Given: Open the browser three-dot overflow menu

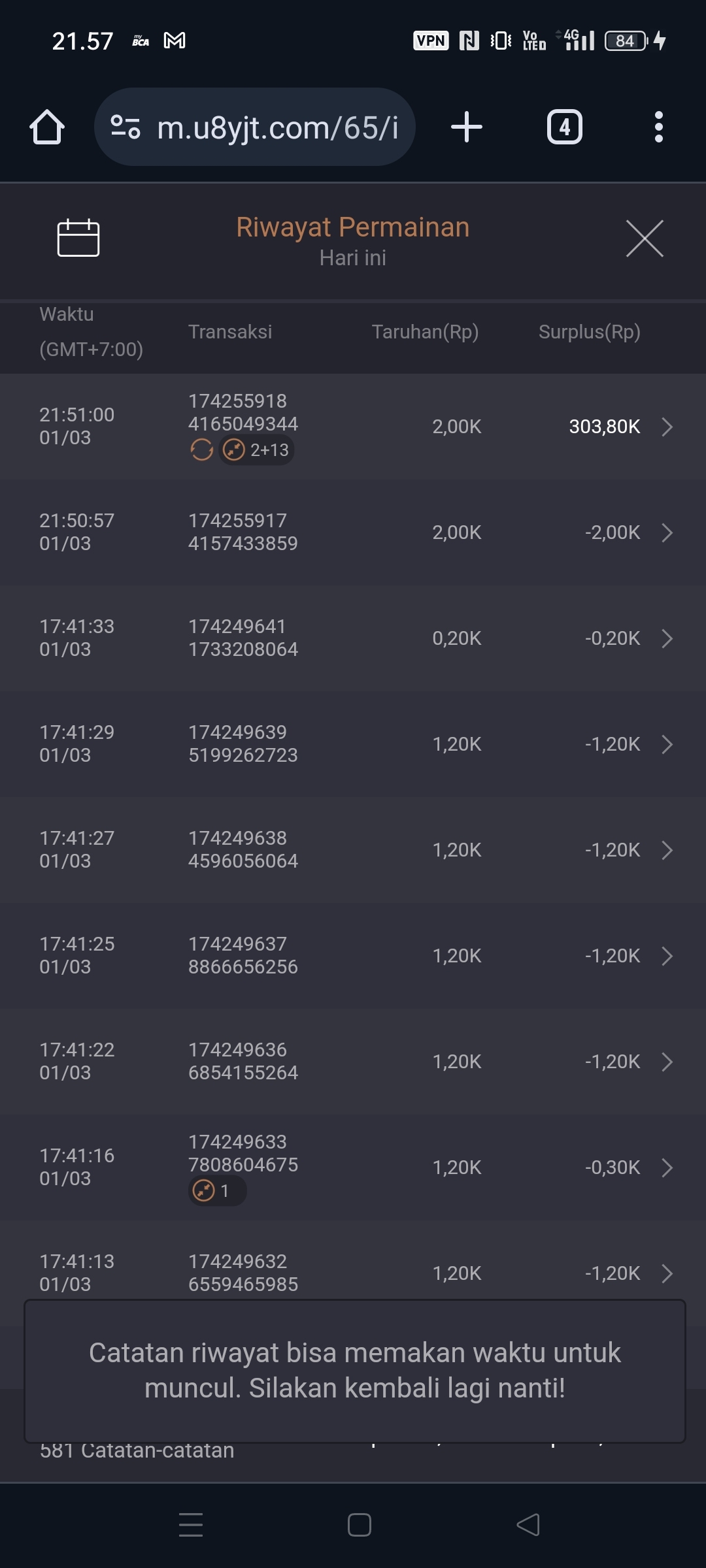Looking at the screenshot, I should pyautogui.click(x=658, y=127).
